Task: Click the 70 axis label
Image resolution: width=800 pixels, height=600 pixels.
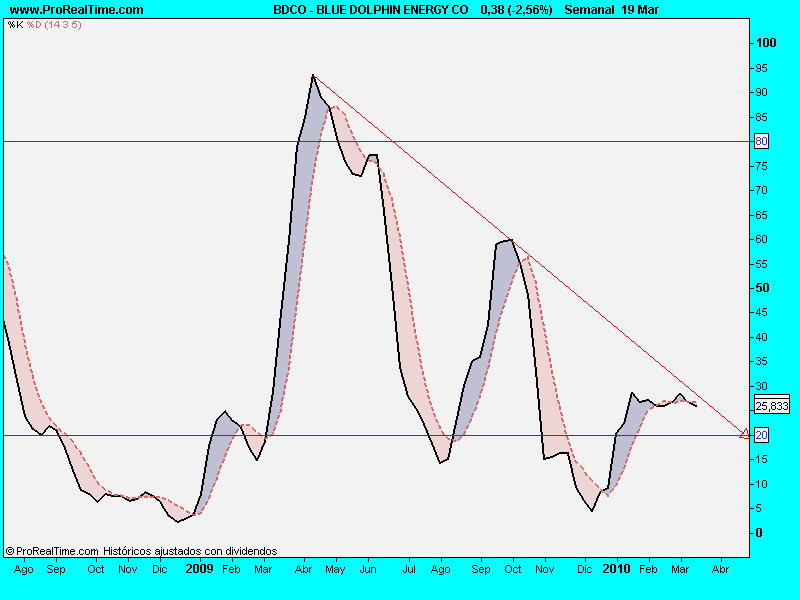Action: pyautogui.click(x=761, y=190)
